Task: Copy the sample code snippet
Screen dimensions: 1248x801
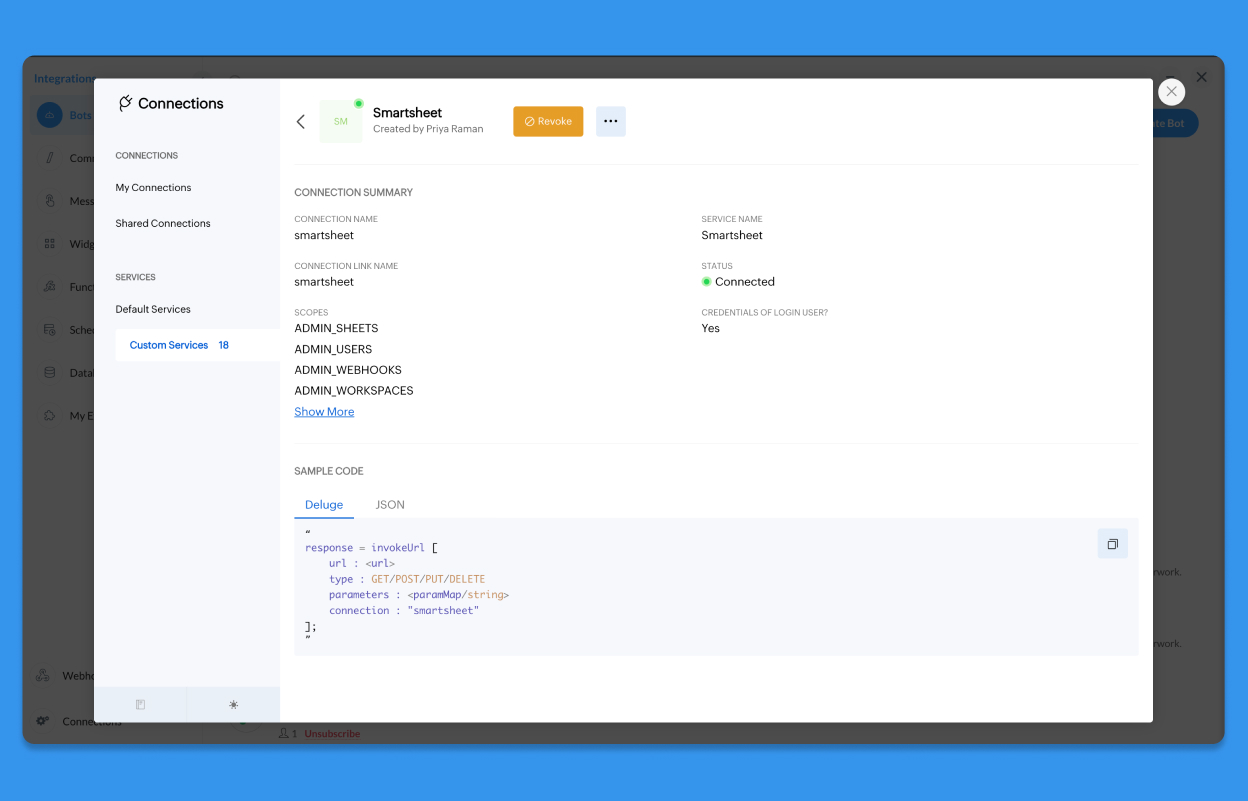Action: click(x=1113, y=544)
